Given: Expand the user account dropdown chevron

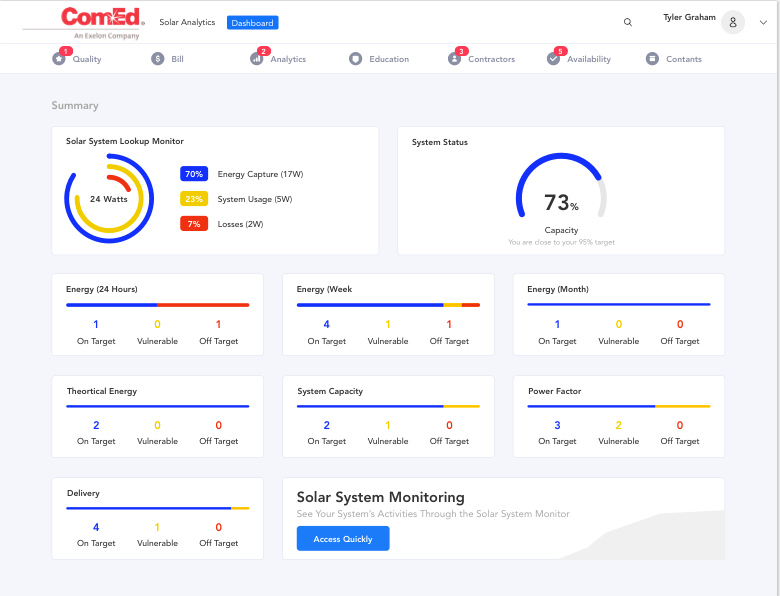Looking at the screenshot, I should pyautogui.click(x=761, y=22).
